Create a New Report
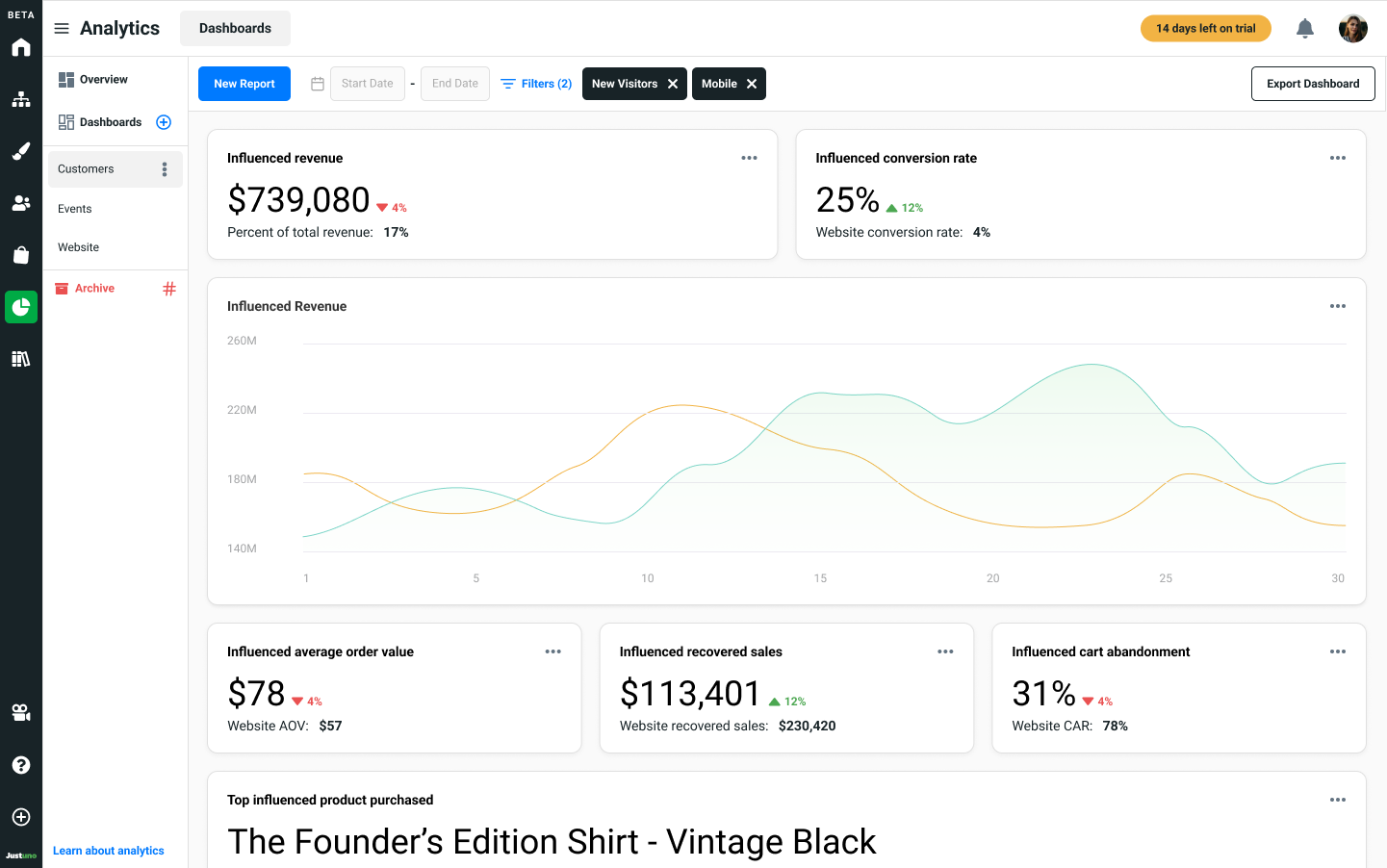1387x868 pixels. pyautogui.click(x=244, y=84)
